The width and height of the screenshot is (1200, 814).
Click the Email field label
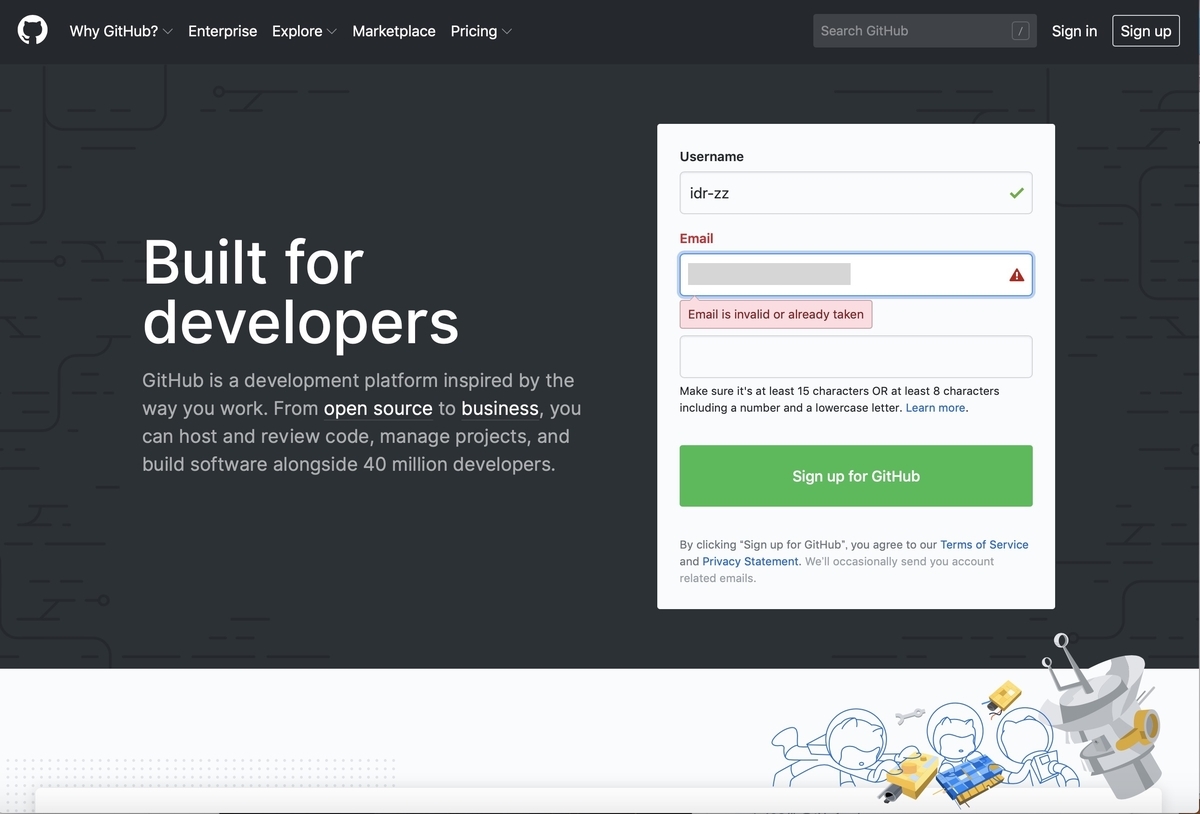tap(696, 238)
